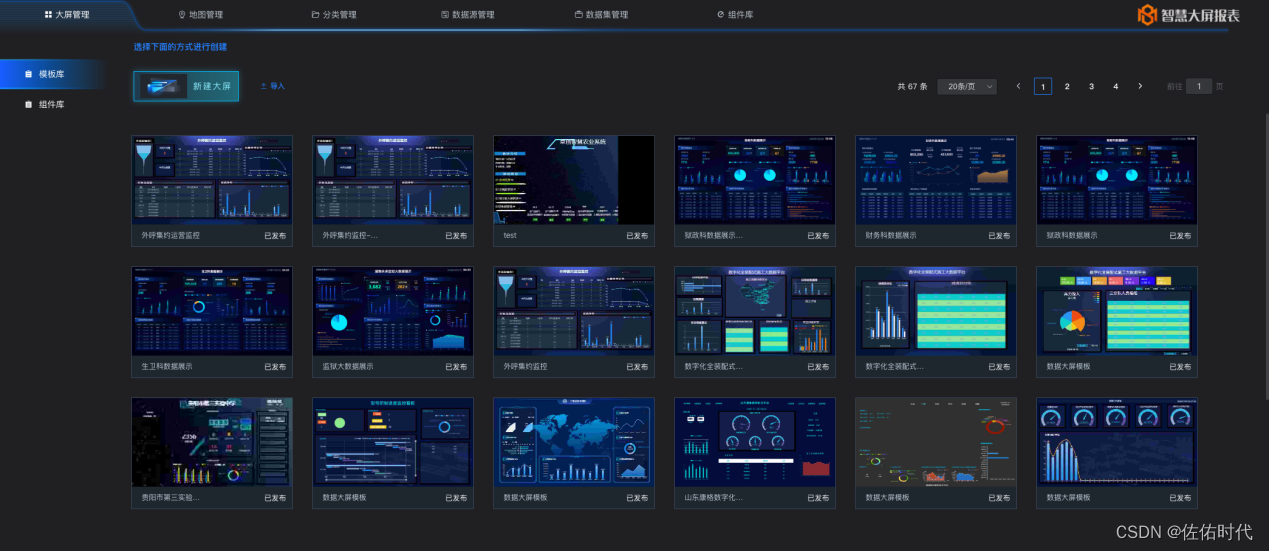Click the monitor icon inside 新建大屏 button
The image size is (1269, 551).
click(162, 86)
